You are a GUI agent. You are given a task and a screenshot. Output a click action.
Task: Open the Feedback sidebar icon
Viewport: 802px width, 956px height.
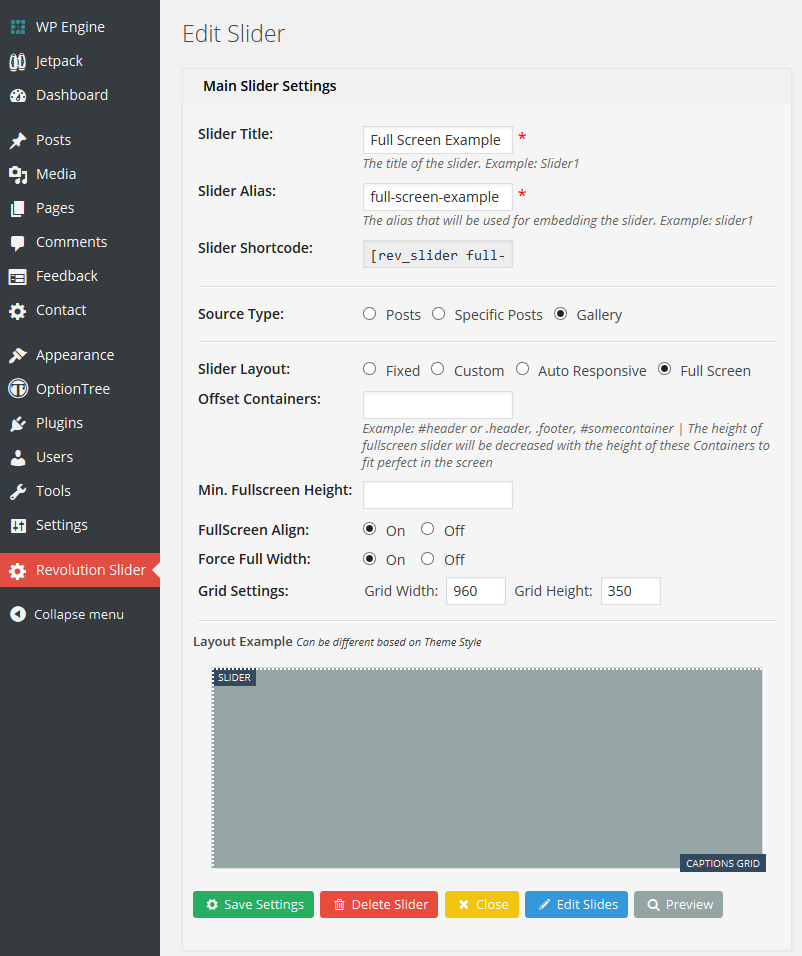coord(19,275)
